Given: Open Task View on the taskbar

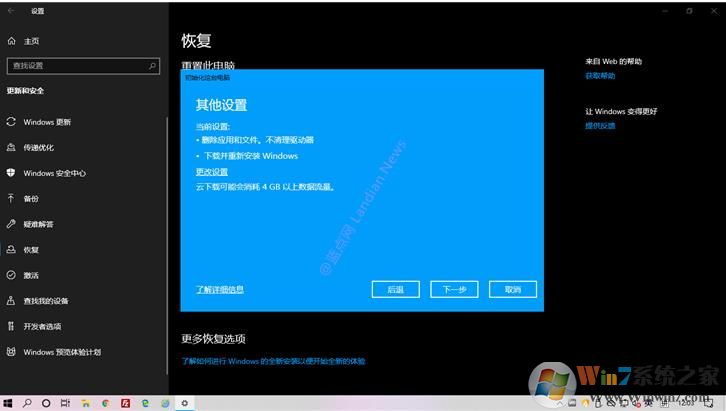Looking at the screenshot, I should (65, 403).
